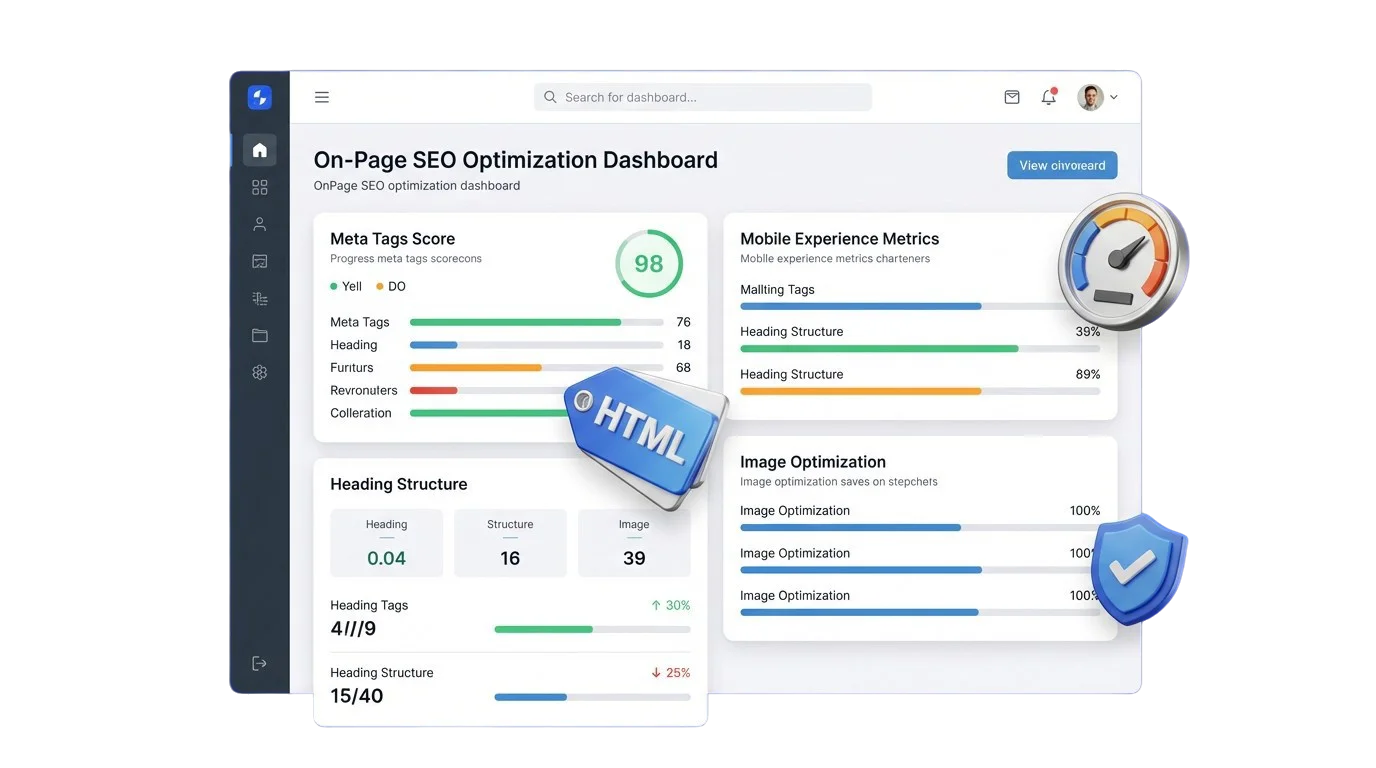Image resolution: width=1376 pixels, height=768 pixels.
Task: Click the View dashboard button
Action: [x=1062, y=165]
